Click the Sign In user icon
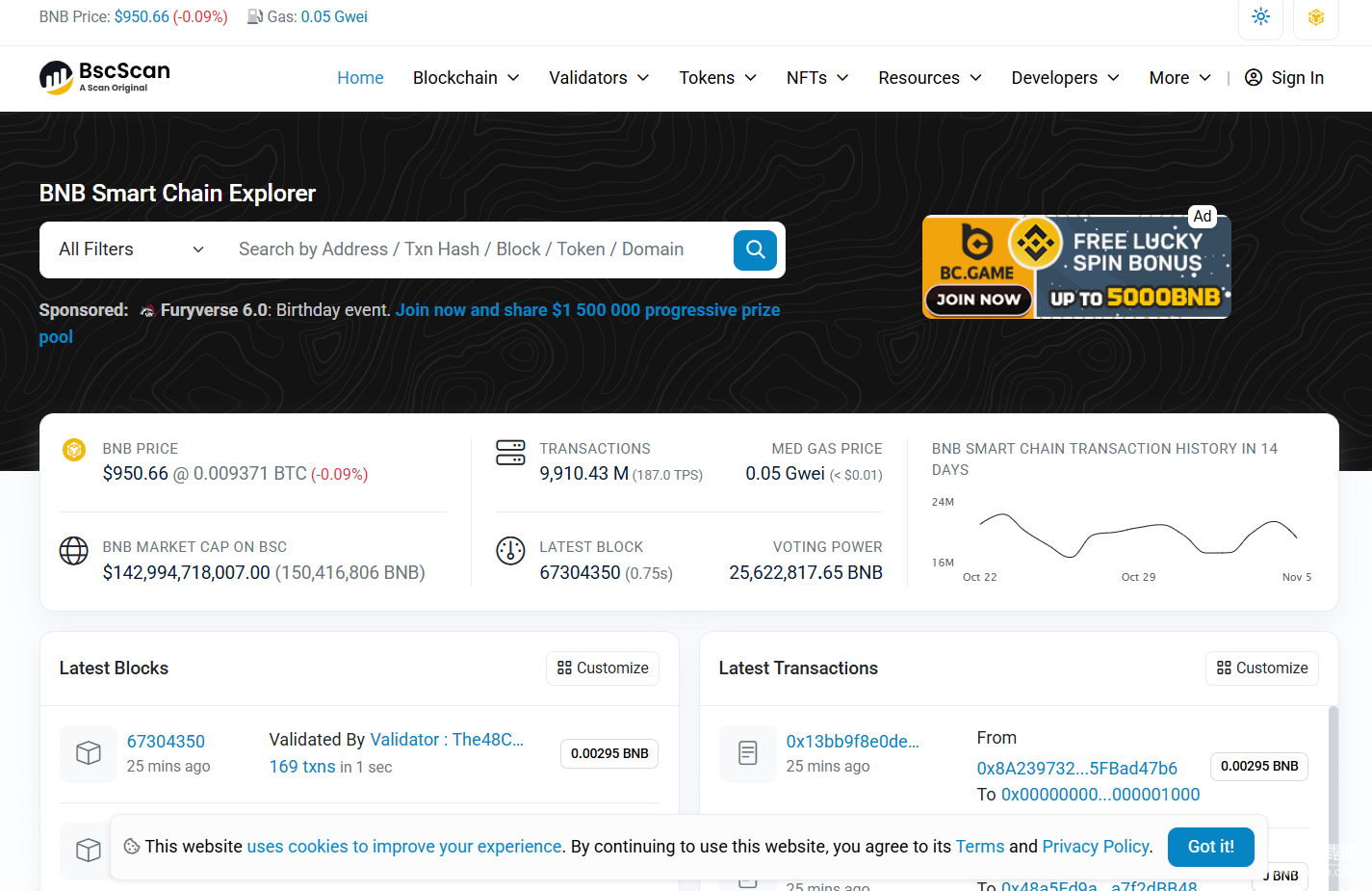Image resolution: width=1372 pixels, height=891 pixels. click(x=1254, y=78)
